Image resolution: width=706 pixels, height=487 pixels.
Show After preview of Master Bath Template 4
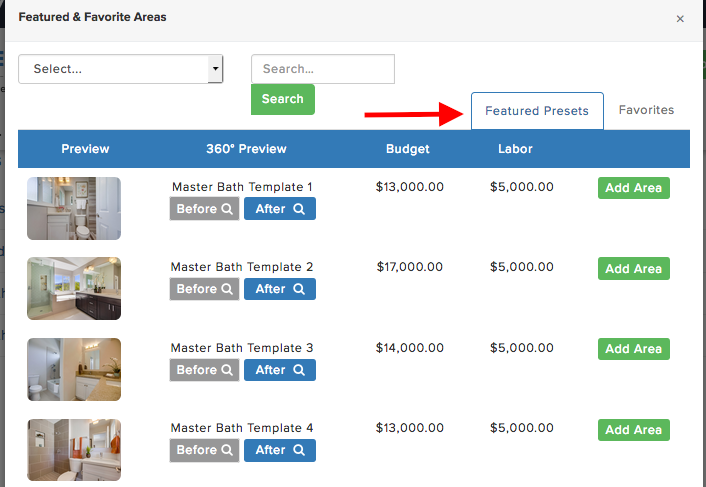(280, 450)
